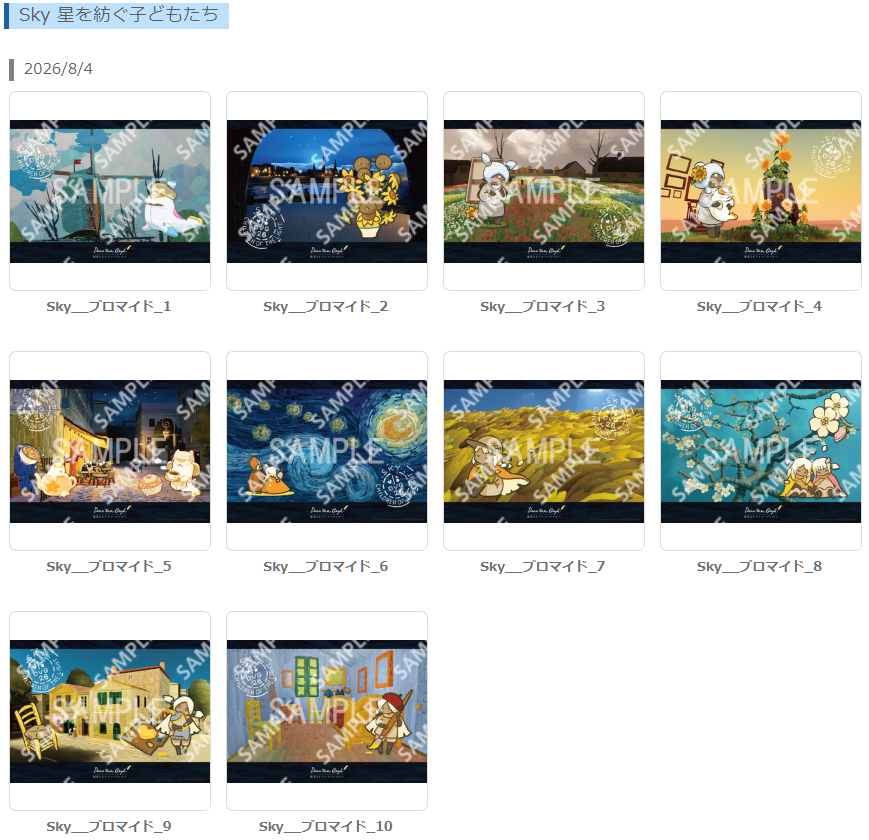Click the caption text Sky_ブロマイド_8

pos(759,566)
